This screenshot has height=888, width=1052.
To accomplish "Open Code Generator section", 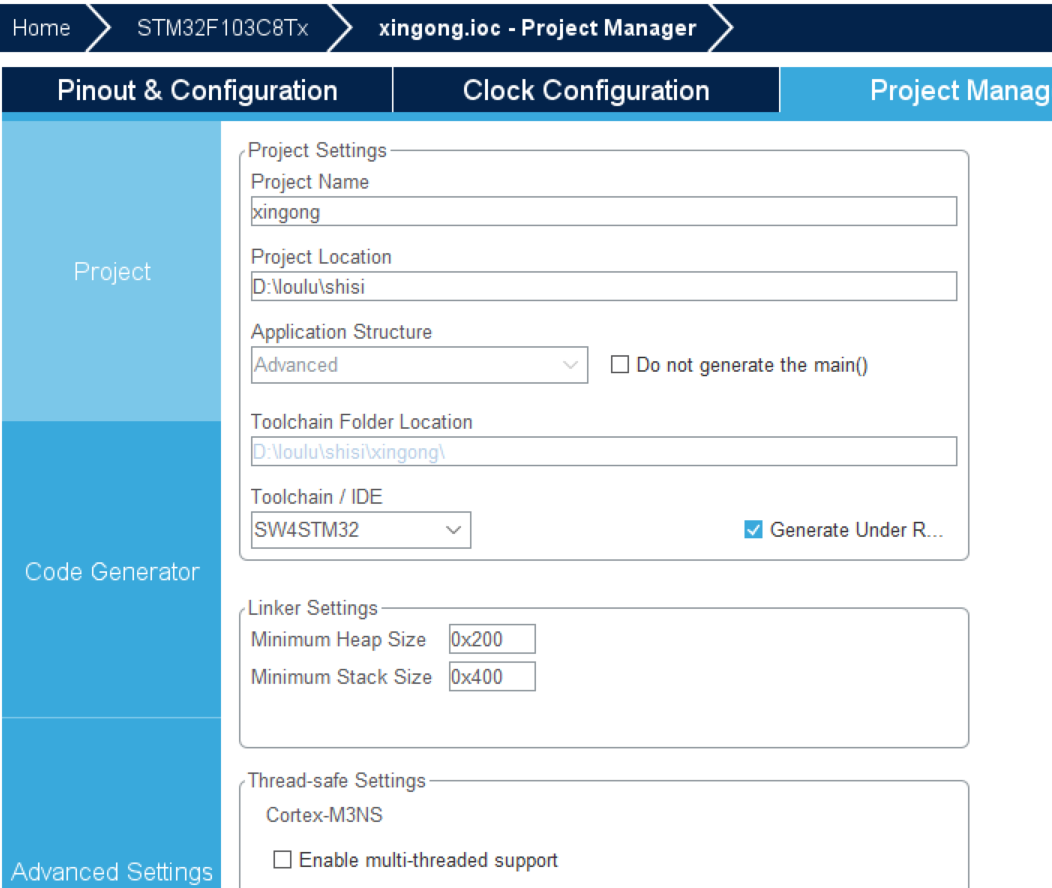I will pyautogui.click(x=111, y=571).
